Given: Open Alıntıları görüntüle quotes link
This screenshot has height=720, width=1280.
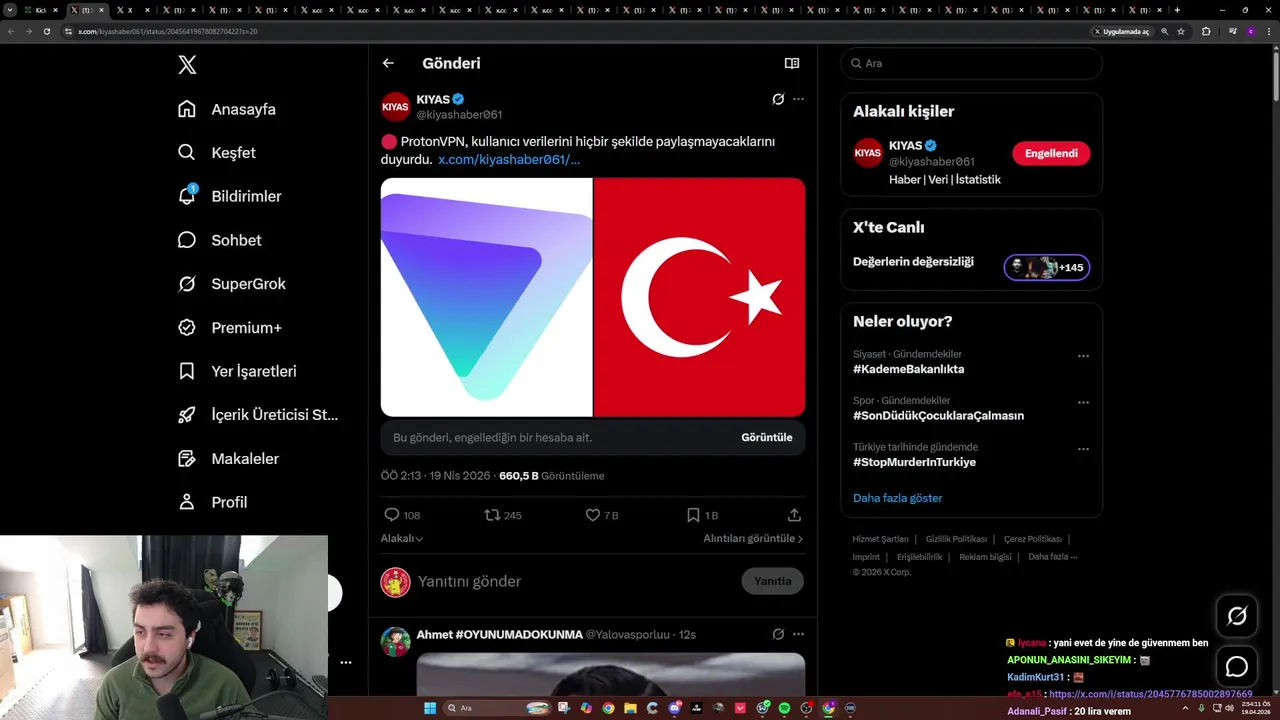Looking at the screenshot, I should 753,538.
